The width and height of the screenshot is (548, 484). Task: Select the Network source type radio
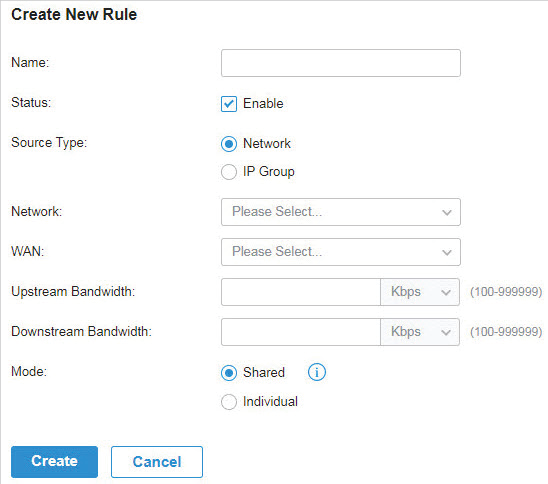[229, 144]
